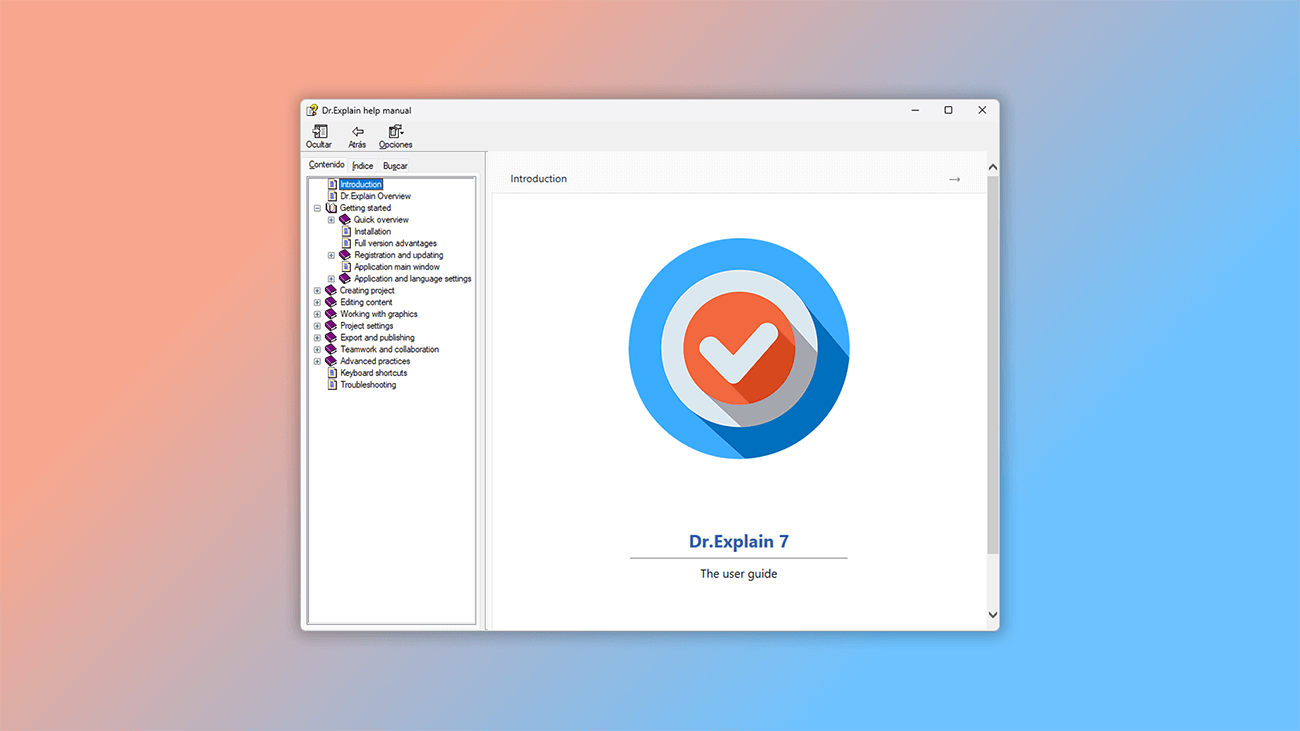Viewport: 1300px width, 731px height.
Task: Expand the Editing content node
Action: pyautogui.click(x=317, y=302)
